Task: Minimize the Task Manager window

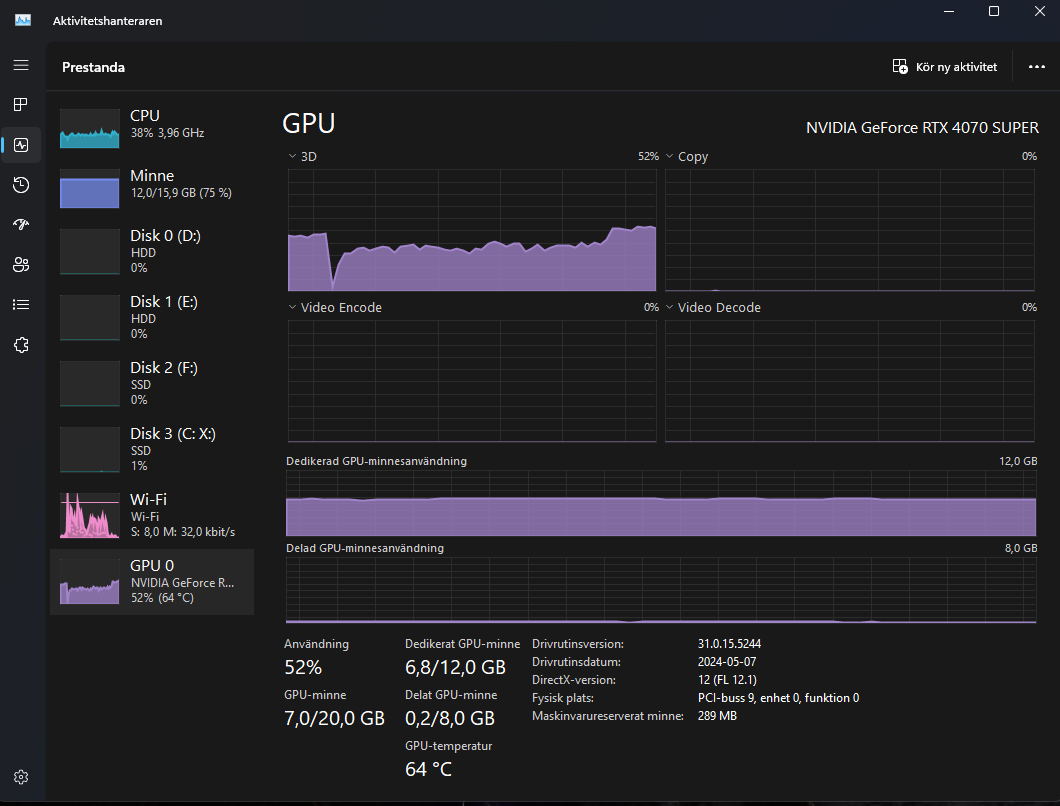Action: tap(949, 11)
